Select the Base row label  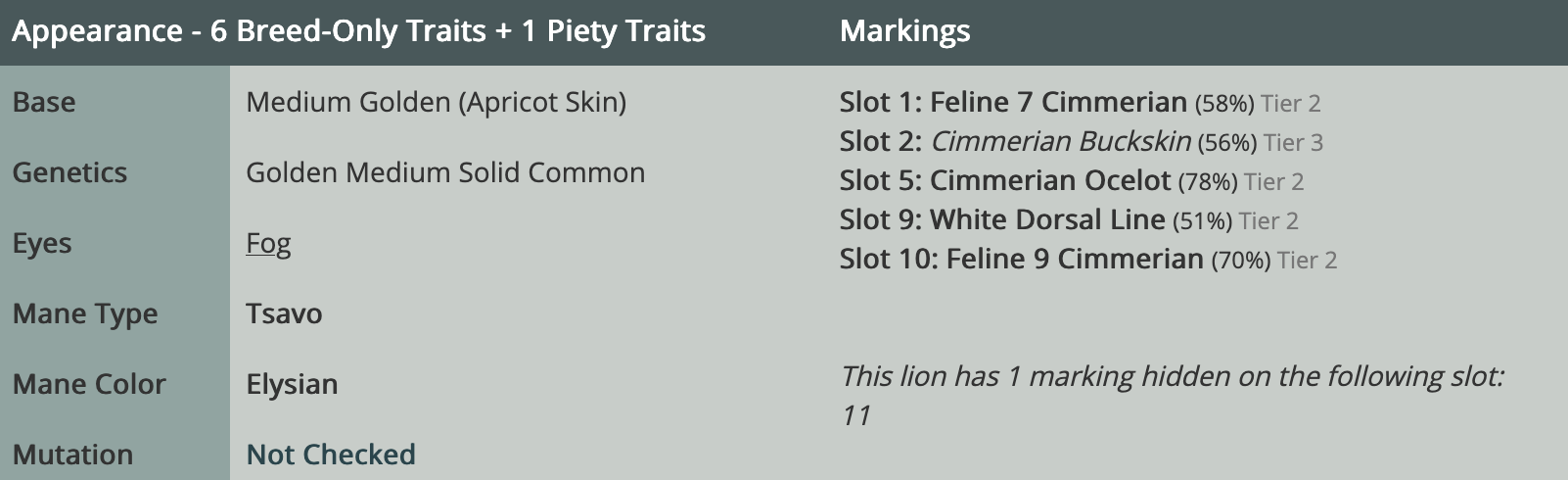pyautogui.click(x=44, y=102)
